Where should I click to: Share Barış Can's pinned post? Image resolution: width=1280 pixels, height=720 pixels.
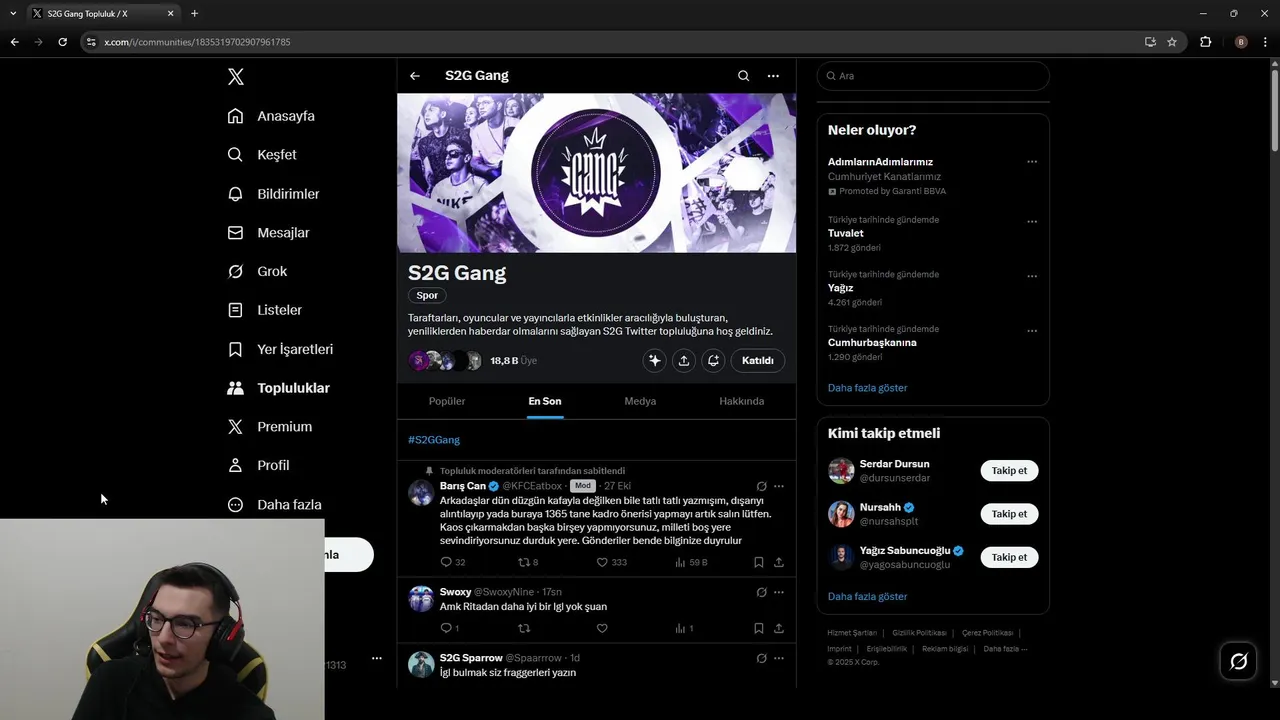pyautogui.click(x=779, y=562)
